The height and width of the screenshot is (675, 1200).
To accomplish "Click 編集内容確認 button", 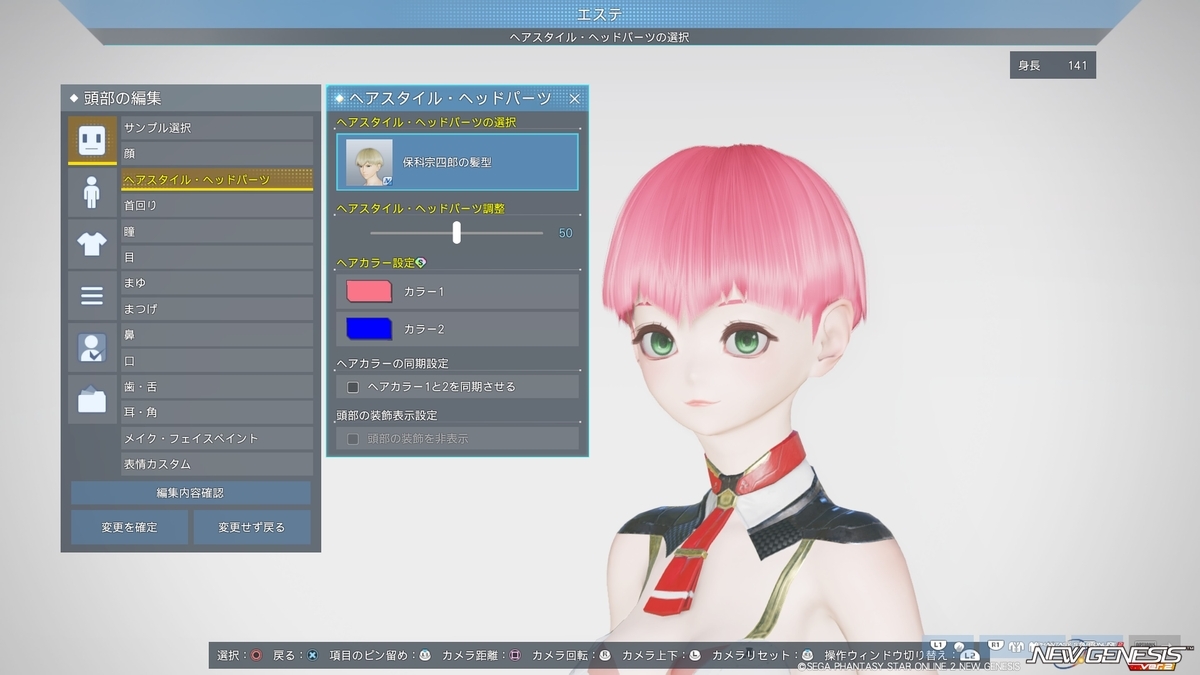I will click(x=191, y=493).
